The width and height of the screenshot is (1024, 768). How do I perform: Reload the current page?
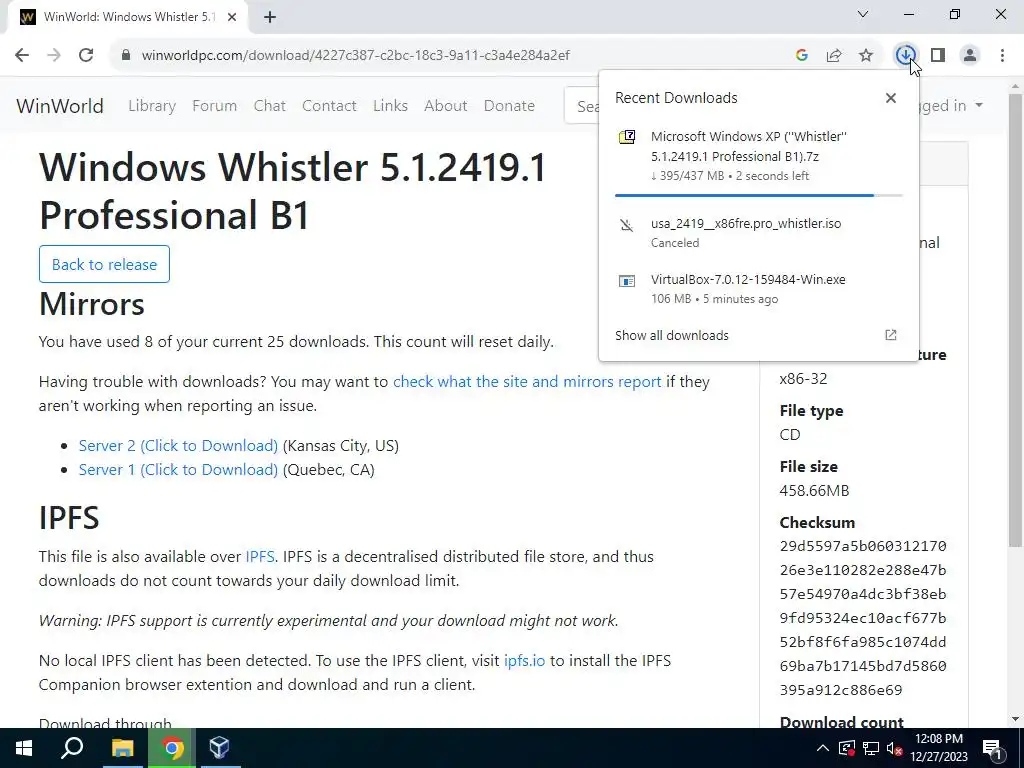[86, 55]
